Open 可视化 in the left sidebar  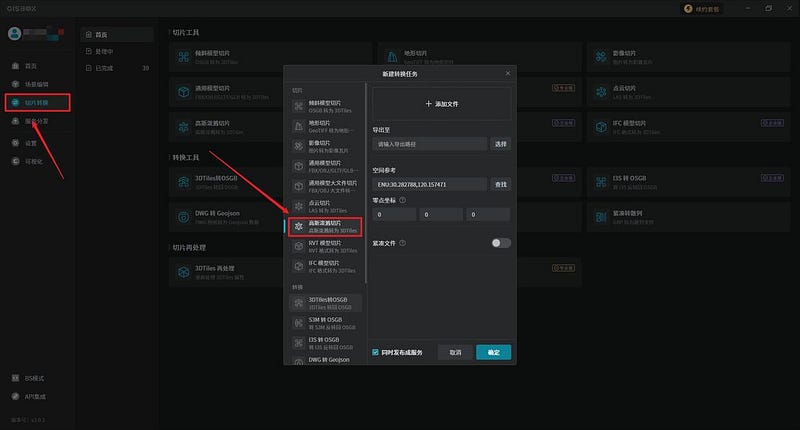click(x=27, y=161)
